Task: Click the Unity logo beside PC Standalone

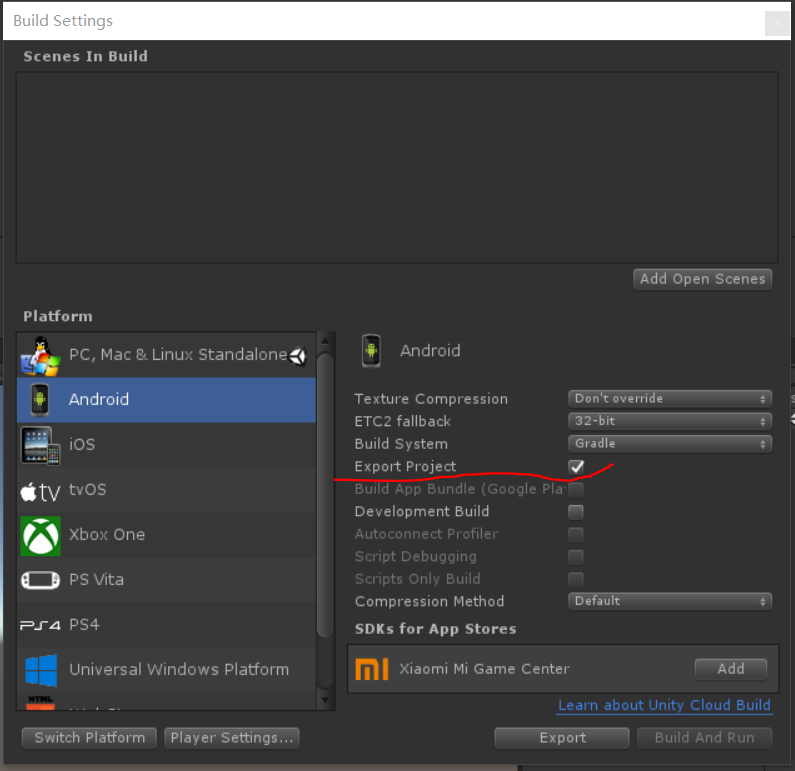Action: pyautogui.click(x=298, y=356)
